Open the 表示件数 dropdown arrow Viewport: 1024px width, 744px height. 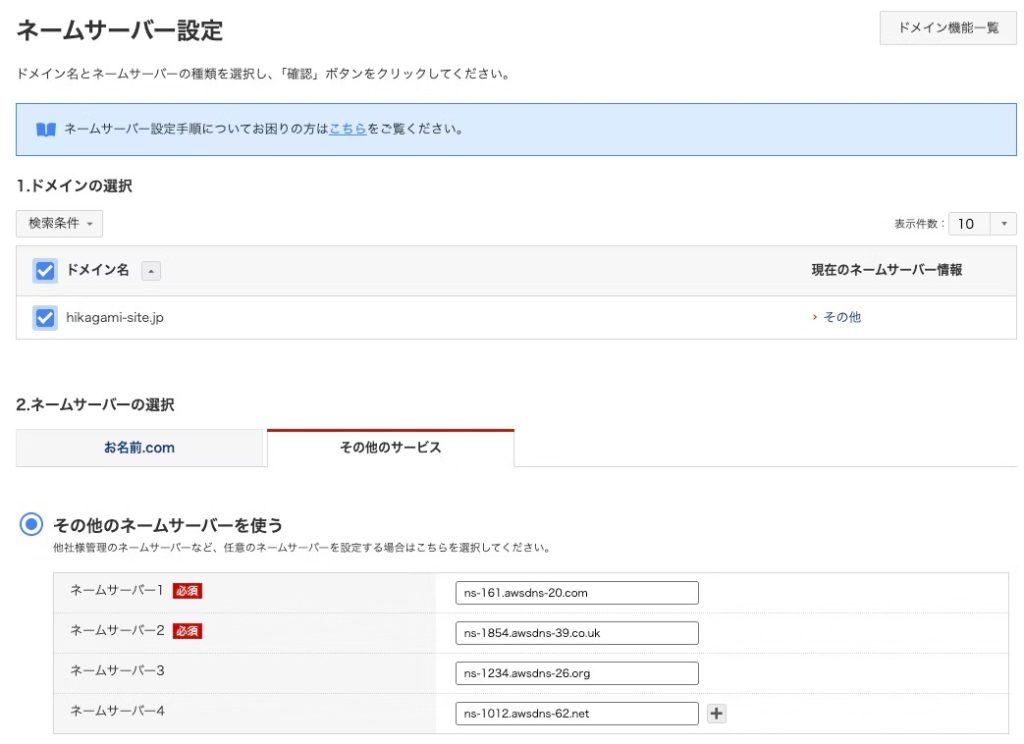[x=1003, y=224]
